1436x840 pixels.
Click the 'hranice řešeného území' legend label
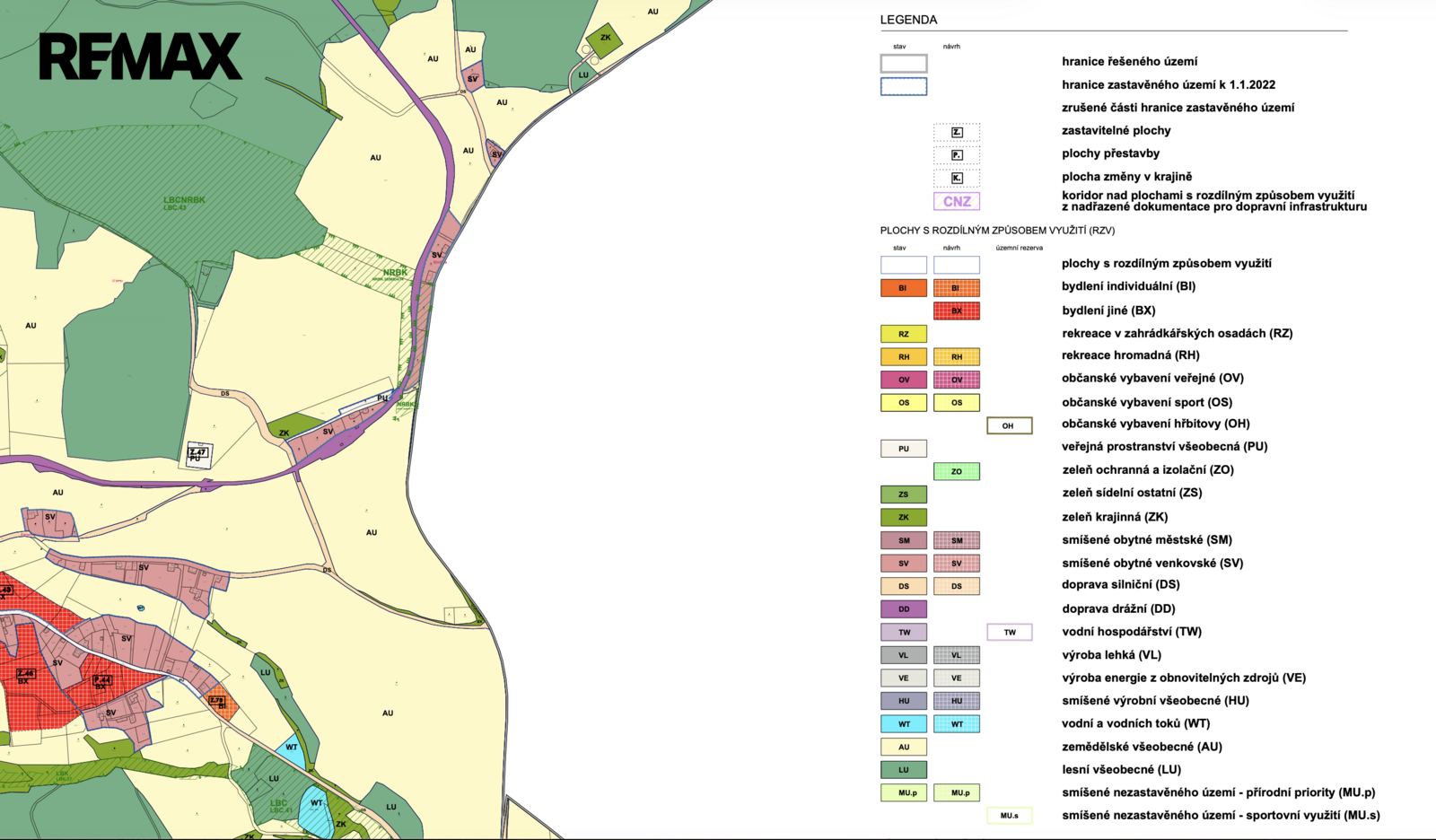(1129, 62)
